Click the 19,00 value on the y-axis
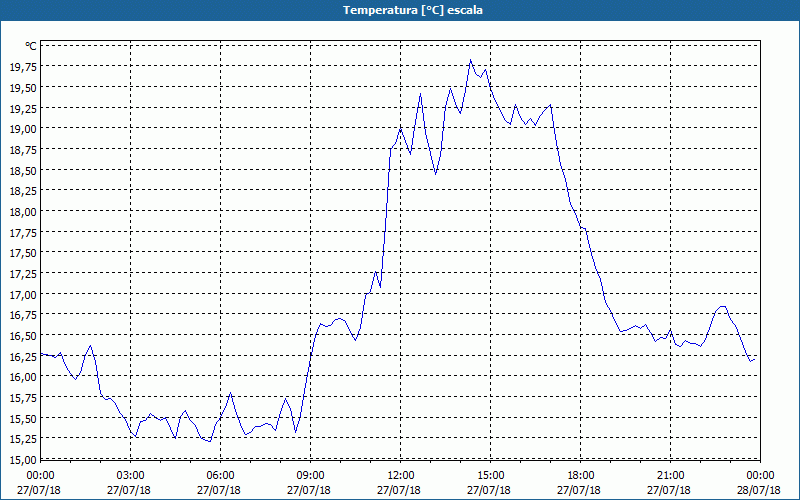The height and width of the screenshot is (500, 800). pyautogui.click(x=23, y=129)
